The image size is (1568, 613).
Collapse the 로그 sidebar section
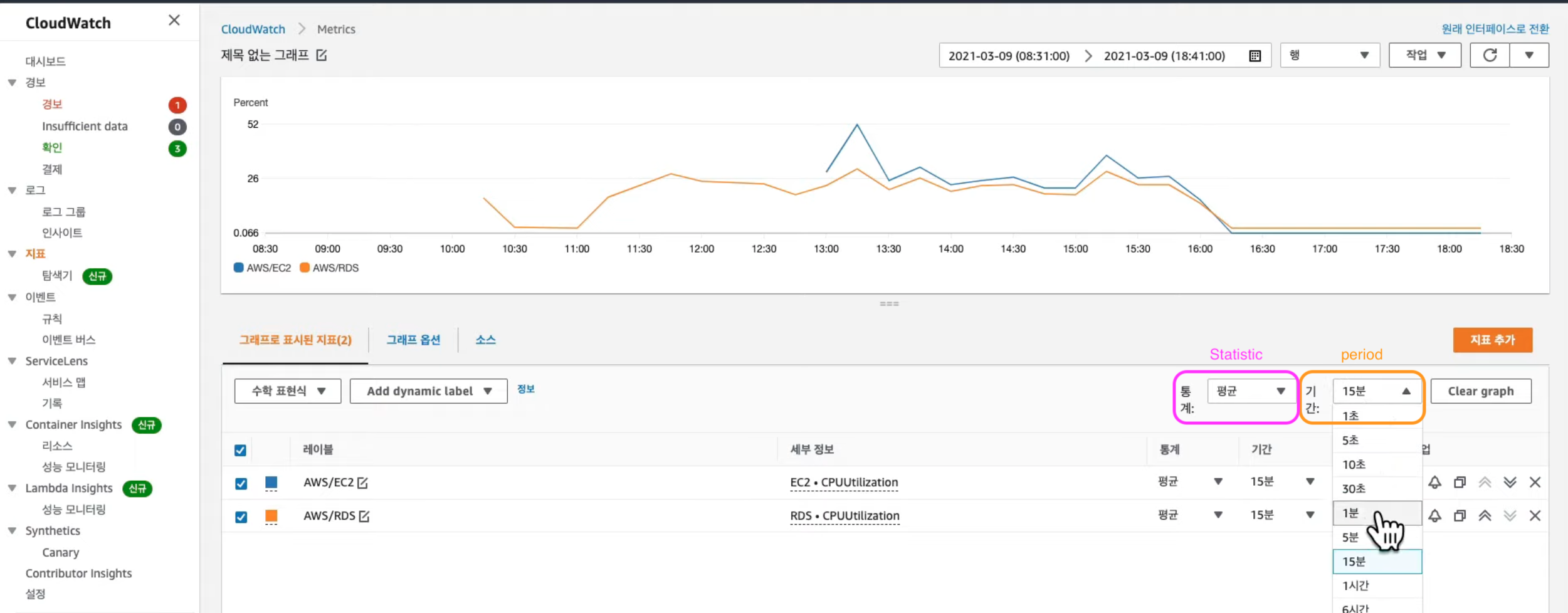[x=13, y=190]
